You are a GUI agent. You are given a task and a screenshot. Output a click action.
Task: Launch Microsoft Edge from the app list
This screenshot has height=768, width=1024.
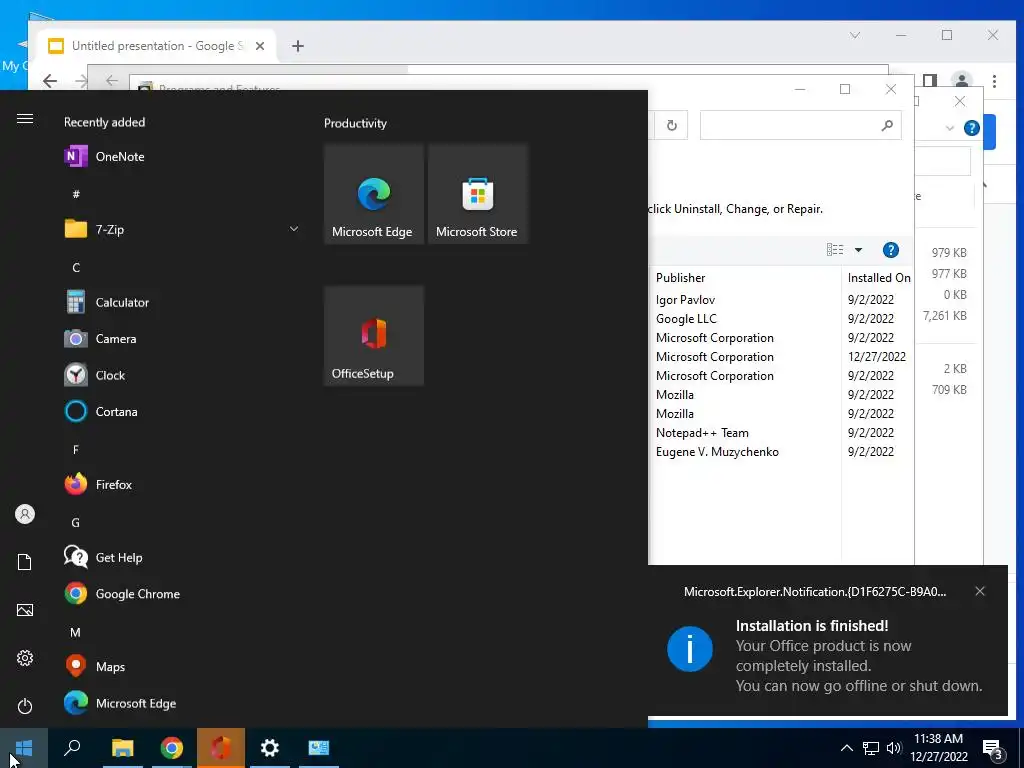tap(120, 703)
